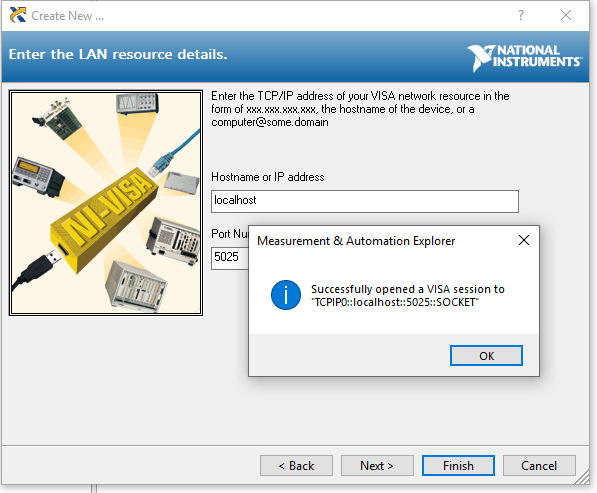Click the window resize grip corner

[x=583, y=477]
